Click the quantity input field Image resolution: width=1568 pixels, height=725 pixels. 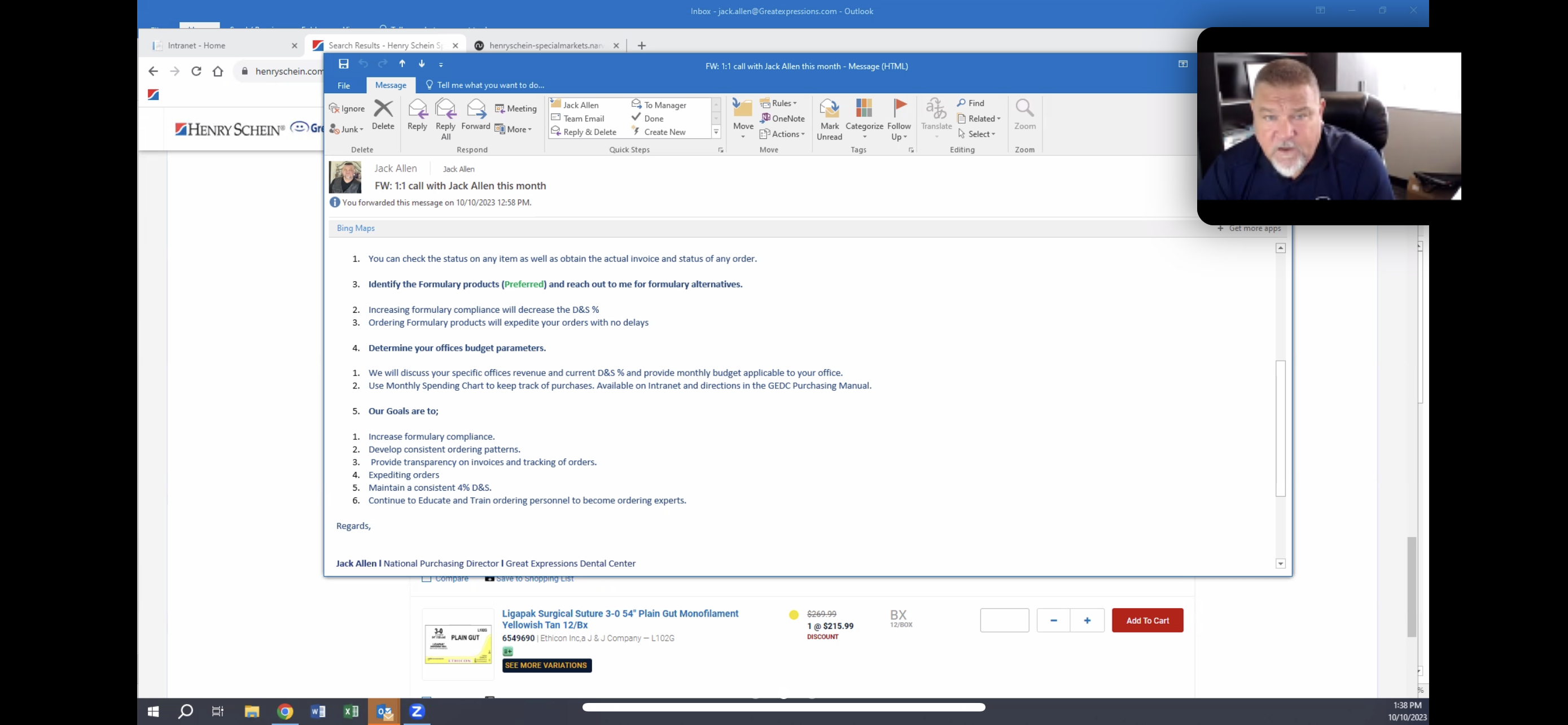coord(1004,621)
